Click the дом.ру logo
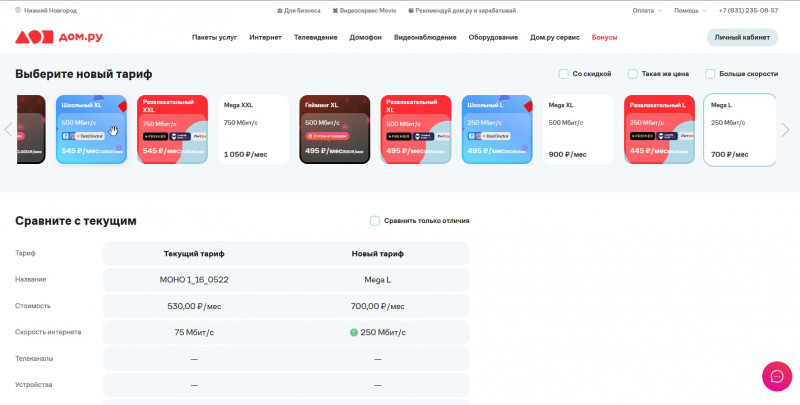Screen dimensions: 800x405 point(59,37)
